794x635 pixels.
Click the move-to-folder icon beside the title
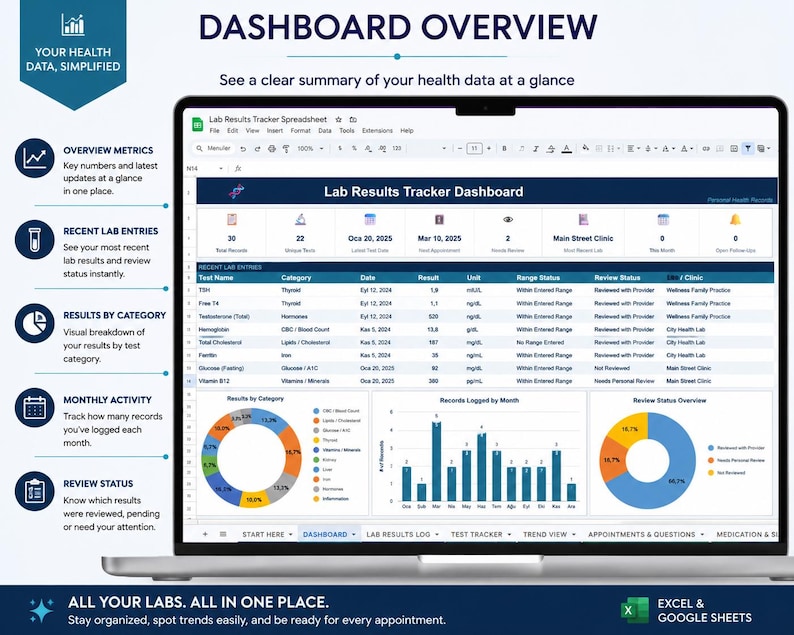353,120
